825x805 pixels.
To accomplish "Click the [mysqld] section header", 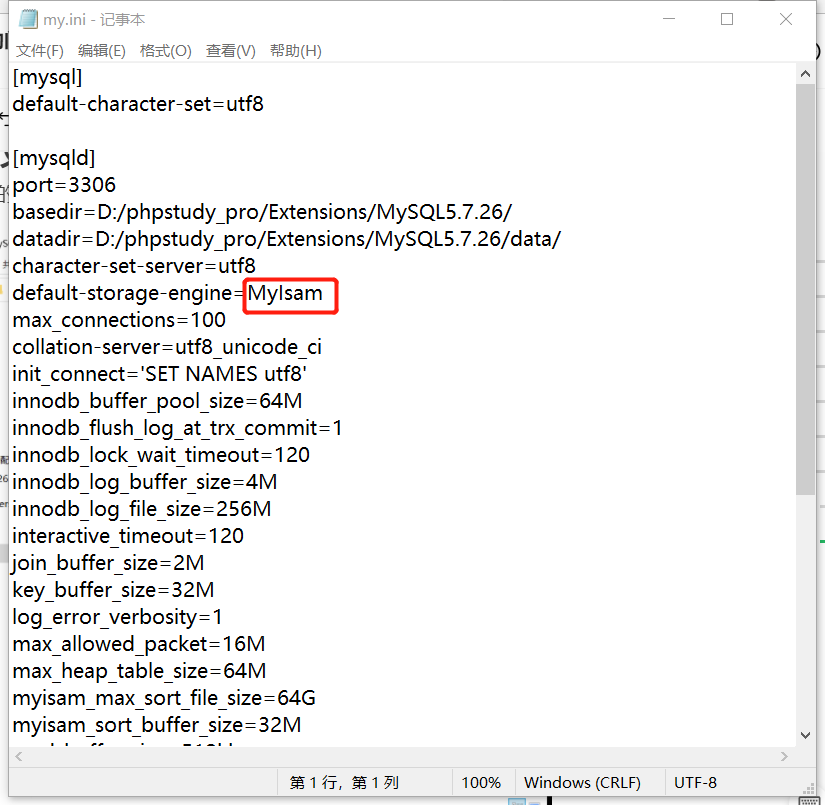I will coord(54,158).
